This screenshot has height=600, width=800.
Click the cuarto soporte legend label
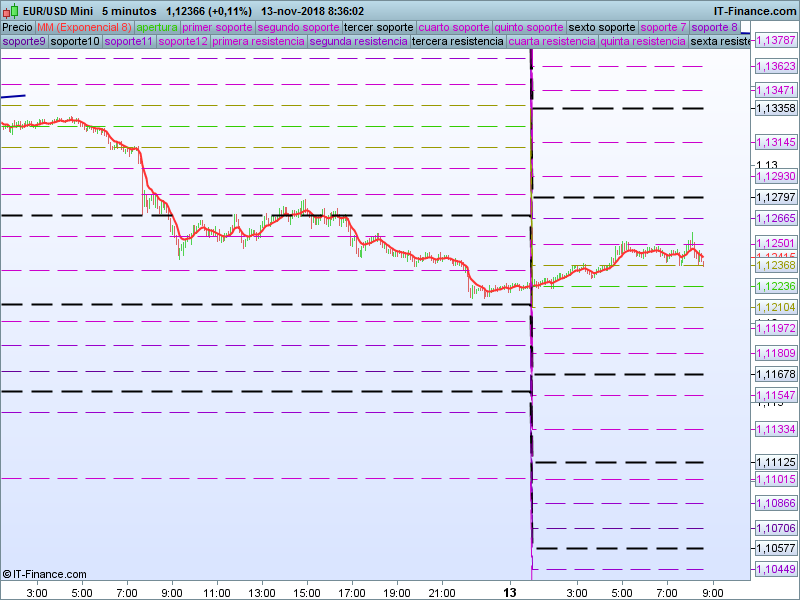coord(454,27)
